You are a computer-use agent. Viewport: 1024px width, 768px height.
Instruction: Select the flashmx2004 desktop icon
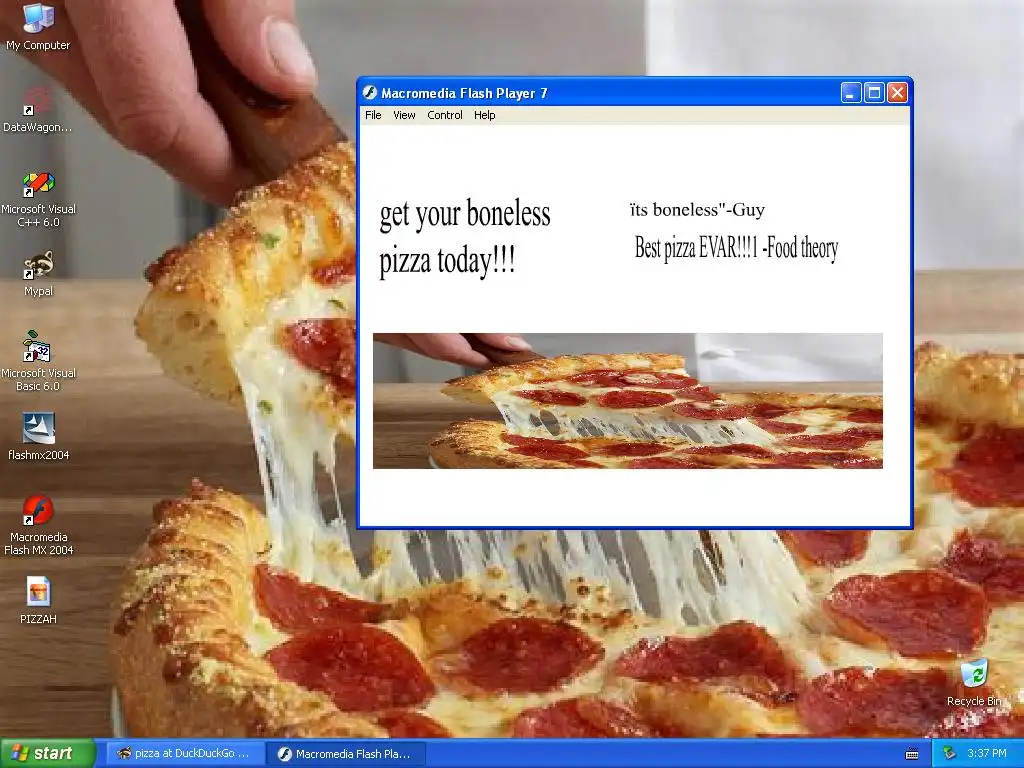(x=38, y=436)
